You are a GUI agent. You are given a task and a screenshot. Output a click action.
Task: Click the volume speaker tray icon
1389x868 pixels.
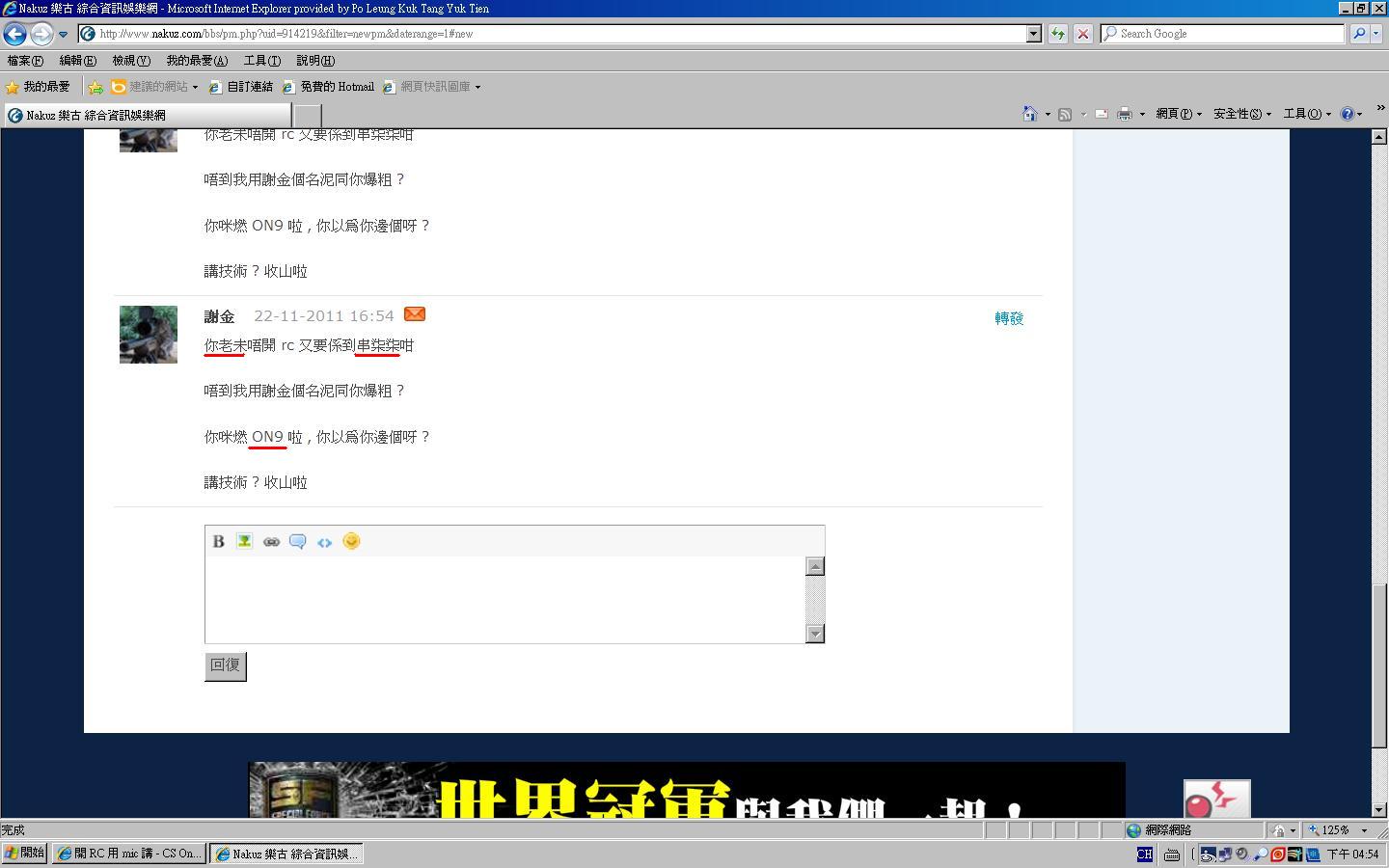tap(1242, 854)
